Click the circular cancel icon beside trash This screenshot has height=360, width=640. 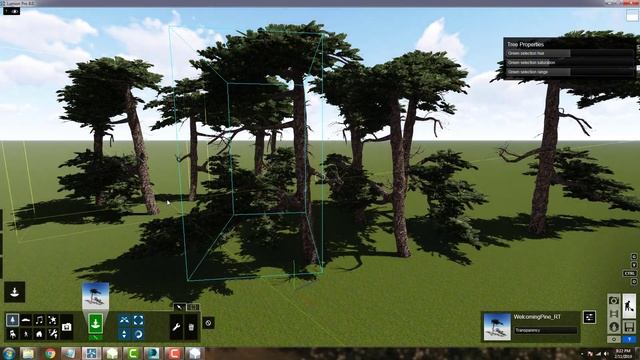209,323
